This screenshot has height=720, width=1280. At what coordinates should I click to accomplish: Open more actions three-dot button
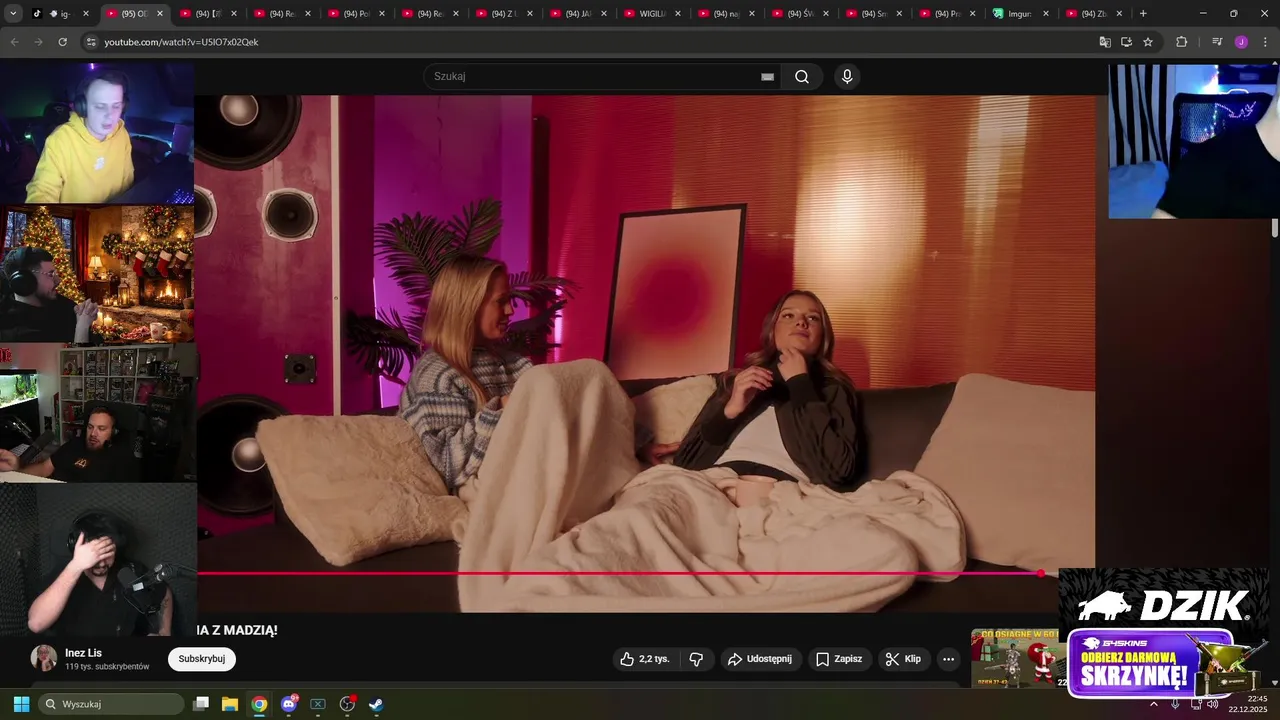[x=948, y=659]
